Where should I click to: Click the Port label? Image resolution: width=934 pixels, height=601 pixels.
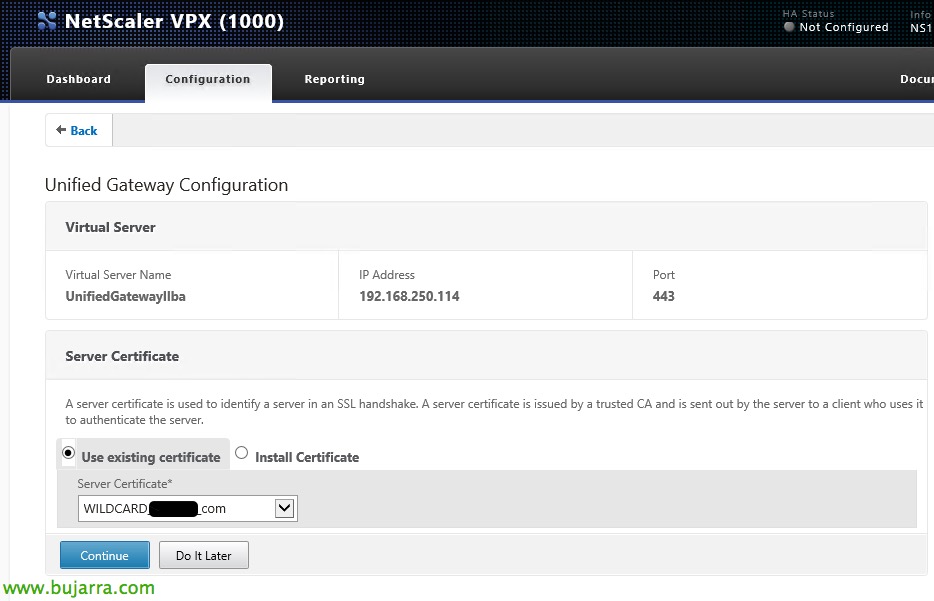click(x=664, y=275)
